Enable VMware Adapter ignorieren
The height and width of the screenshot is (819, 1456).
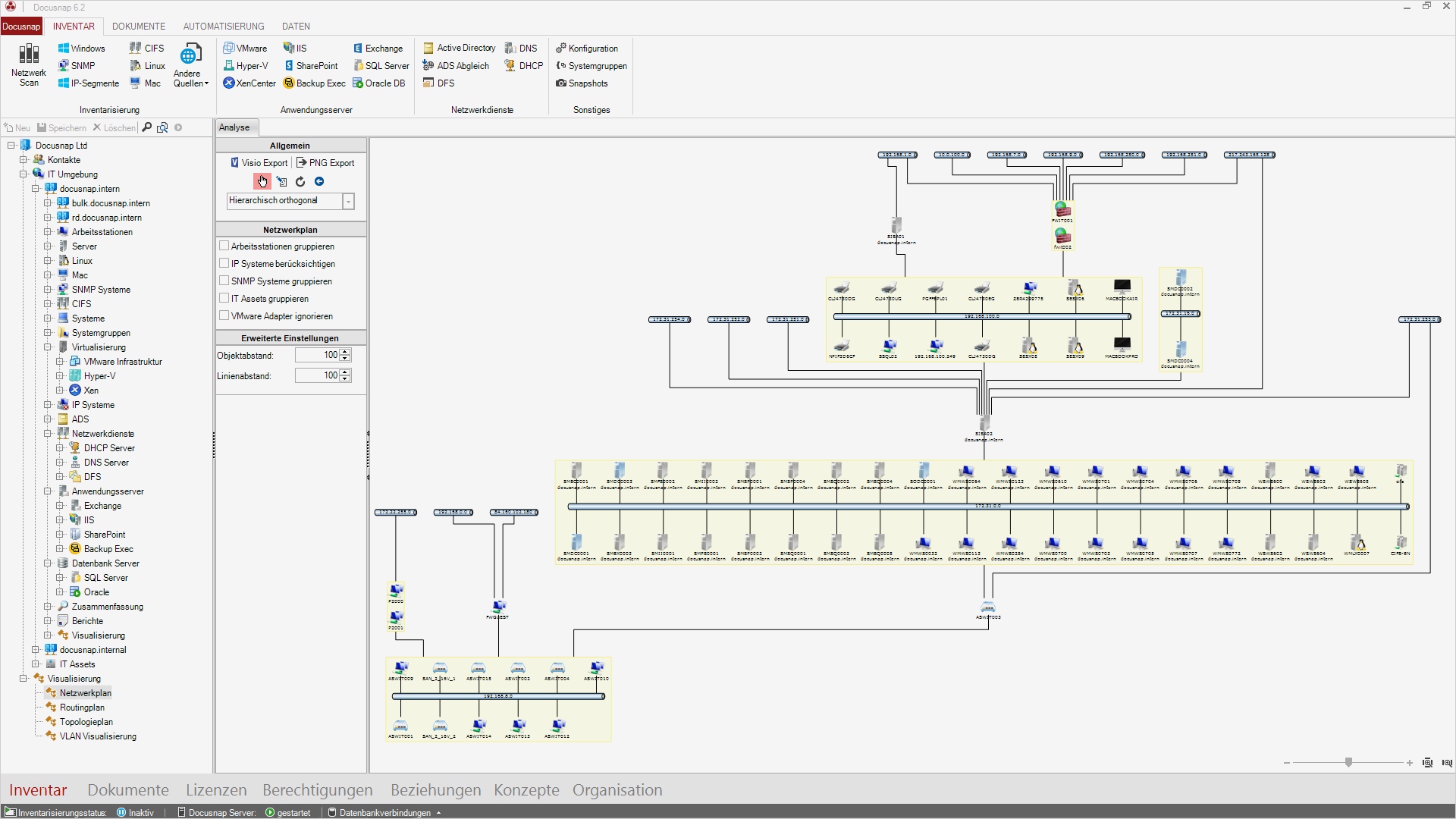tap(224, 315)
